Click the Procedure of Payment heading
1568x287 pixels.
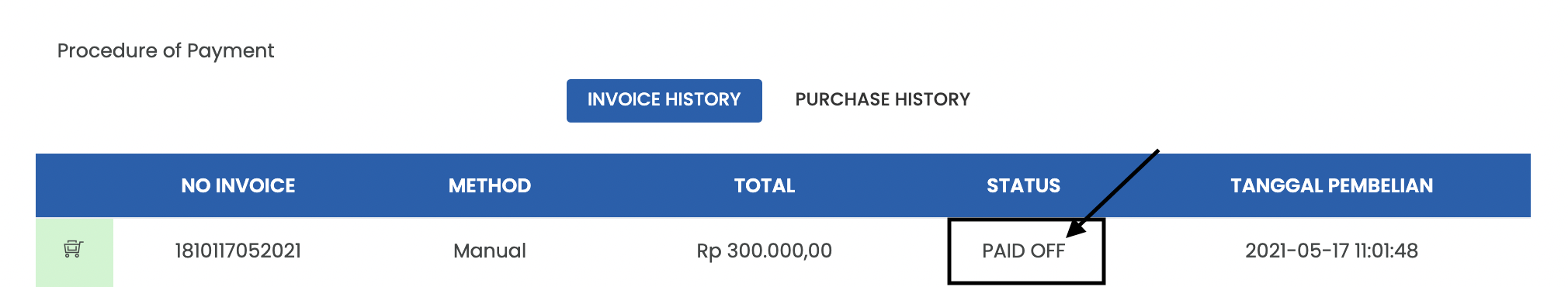coord(165,51)
